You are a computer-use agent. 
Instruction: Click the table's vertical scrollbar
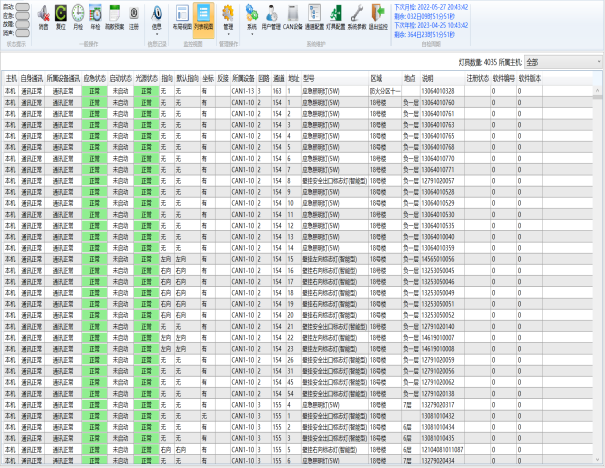pos(599,270)
